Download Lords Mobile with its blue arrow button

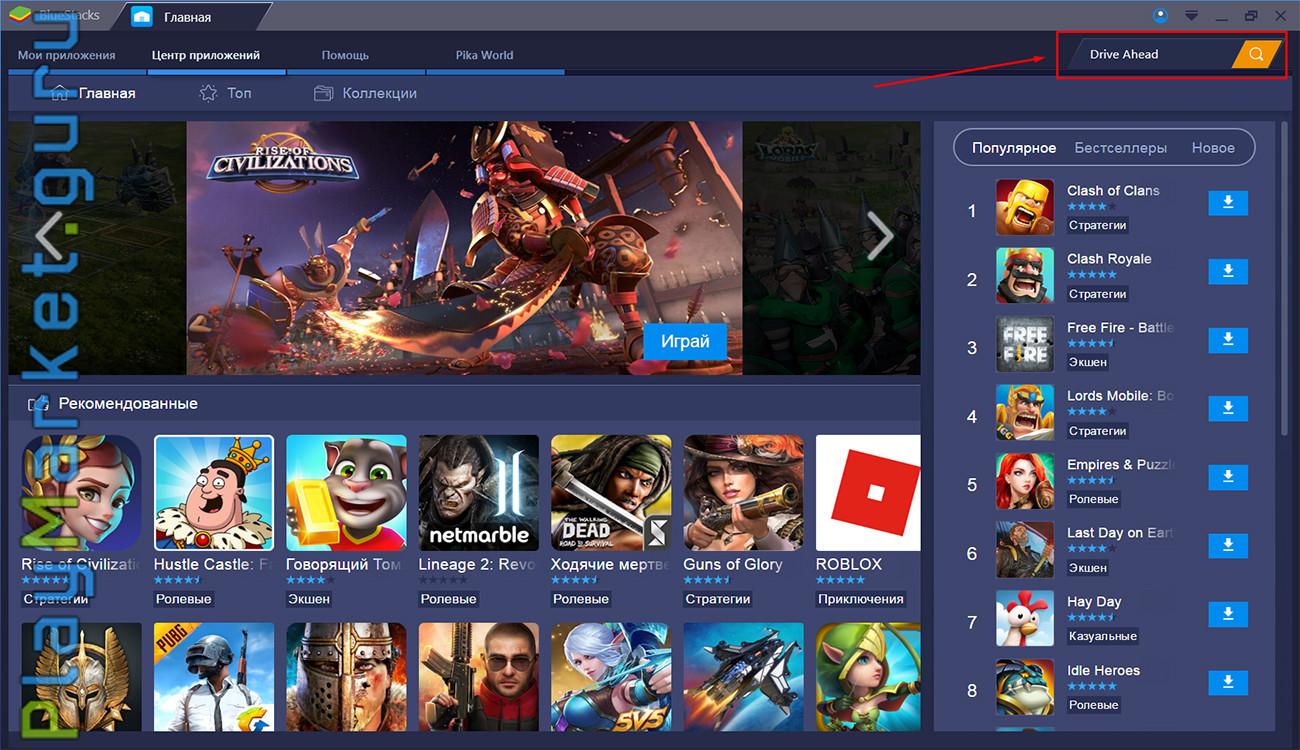pos(1228,408)
